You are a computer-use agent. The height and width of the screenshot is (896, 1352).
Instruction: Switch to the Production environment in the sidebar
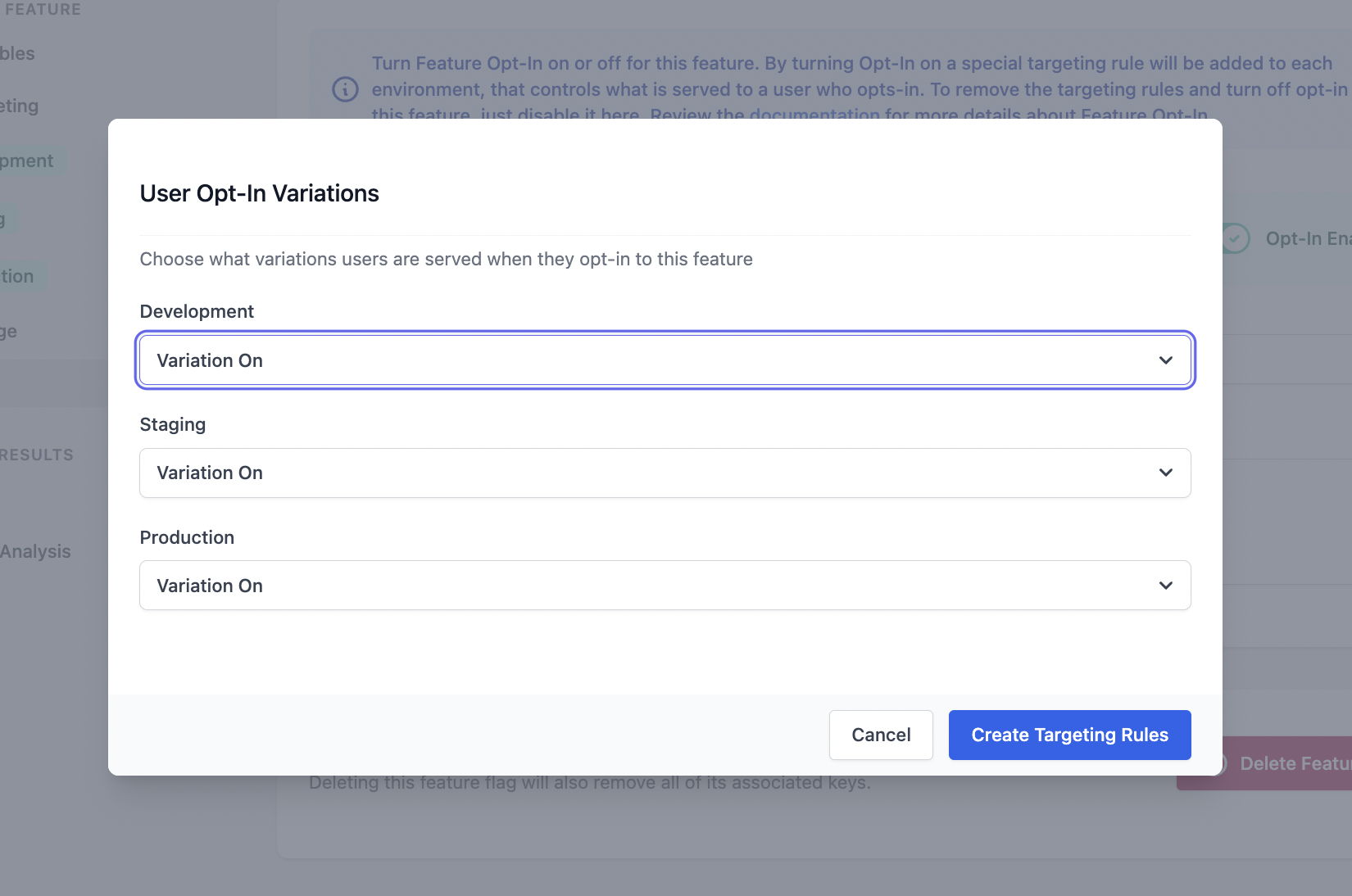(16, 276)
